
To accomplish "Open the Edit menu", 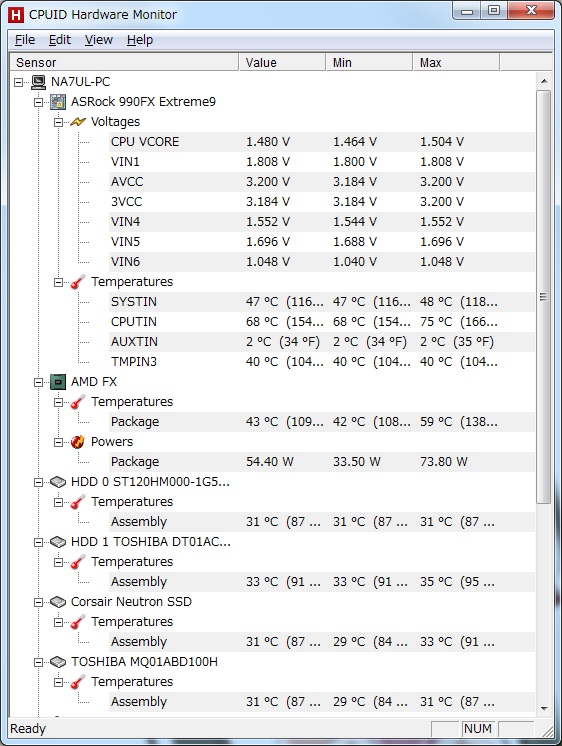I will tap(59, 40).
